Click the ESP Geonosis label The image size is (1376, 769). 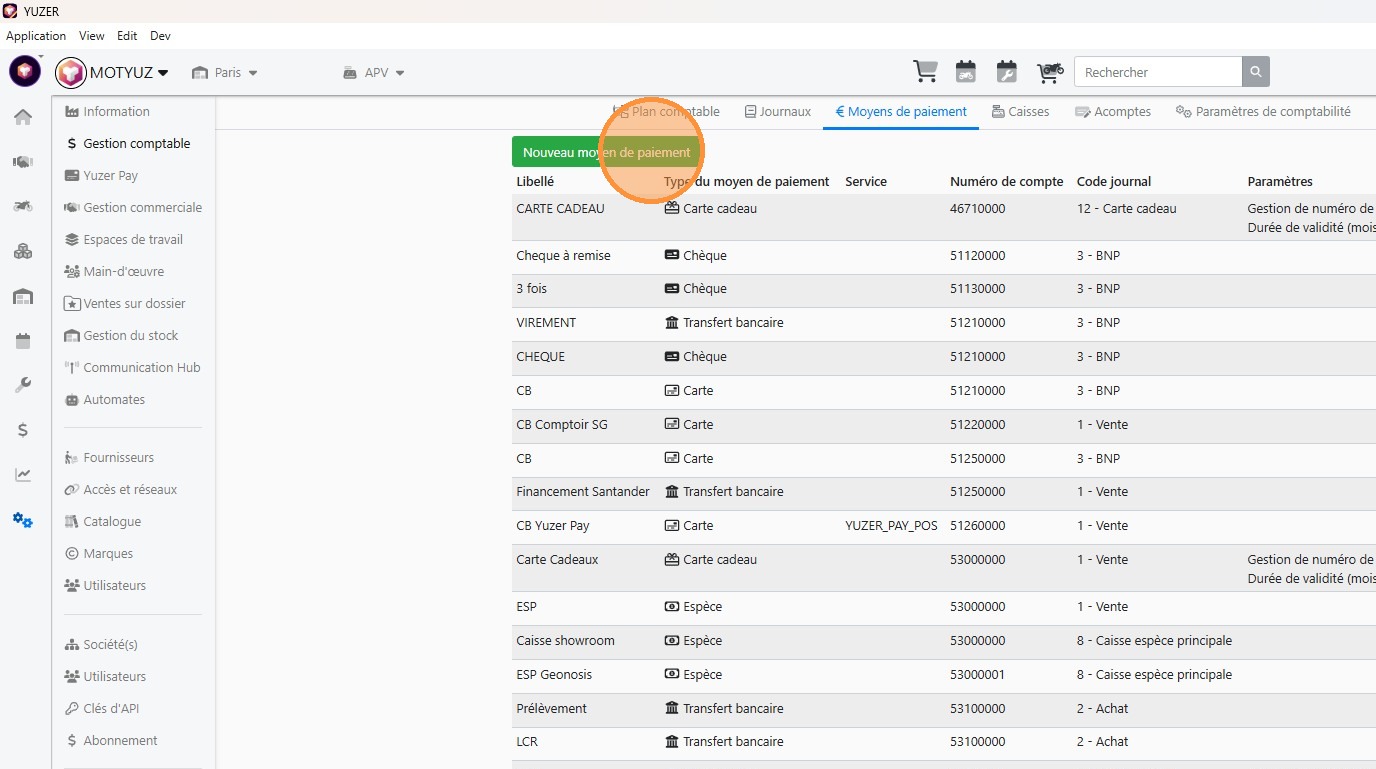coord(554,675)
